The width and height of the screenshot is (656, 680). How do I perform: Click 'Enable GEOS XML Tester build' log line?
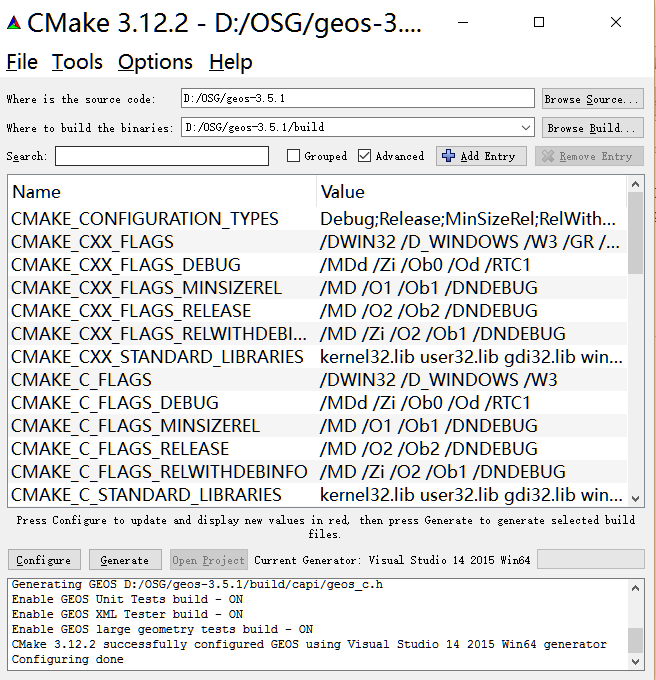click(x=127, y=614)
